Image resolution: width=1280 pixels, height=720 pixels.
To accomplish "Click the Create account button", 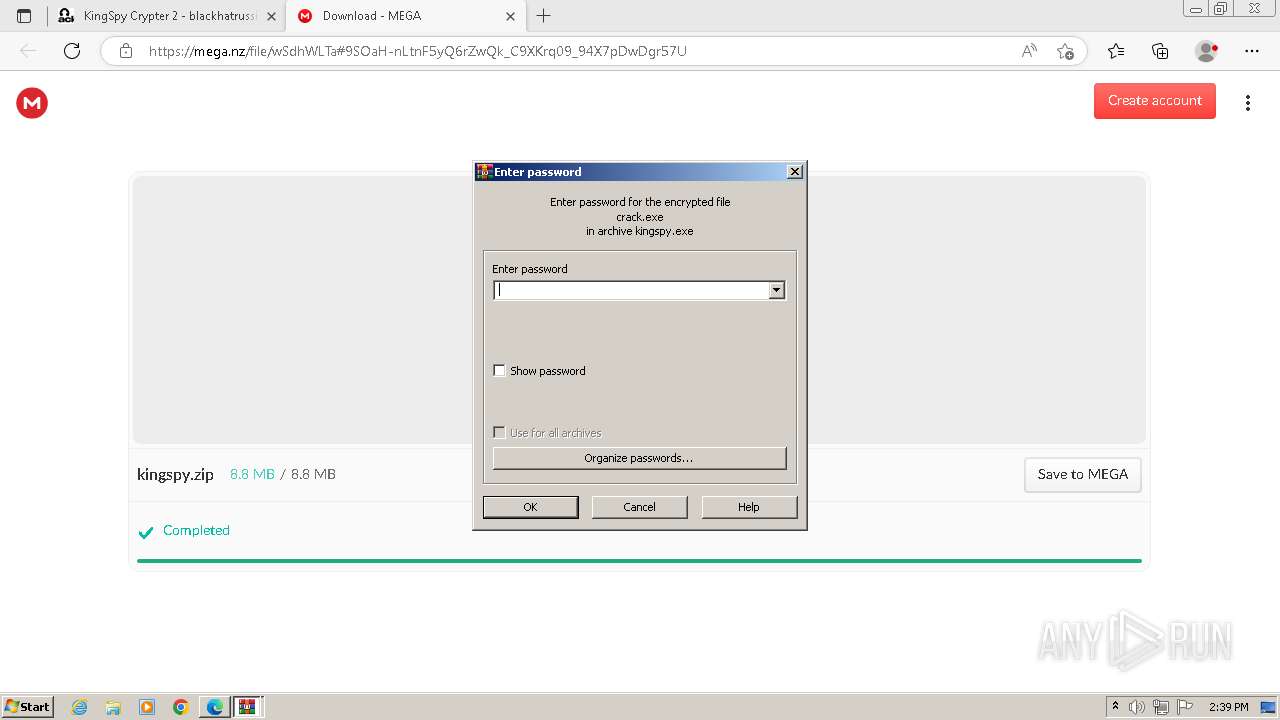I will pos(1154,101).
